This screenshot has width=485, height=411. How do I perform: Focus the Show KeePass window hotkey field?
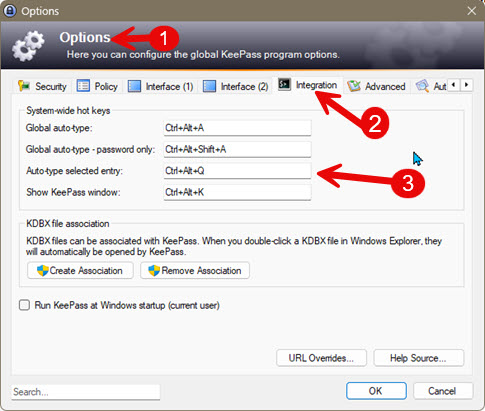(x=237, y=192)
